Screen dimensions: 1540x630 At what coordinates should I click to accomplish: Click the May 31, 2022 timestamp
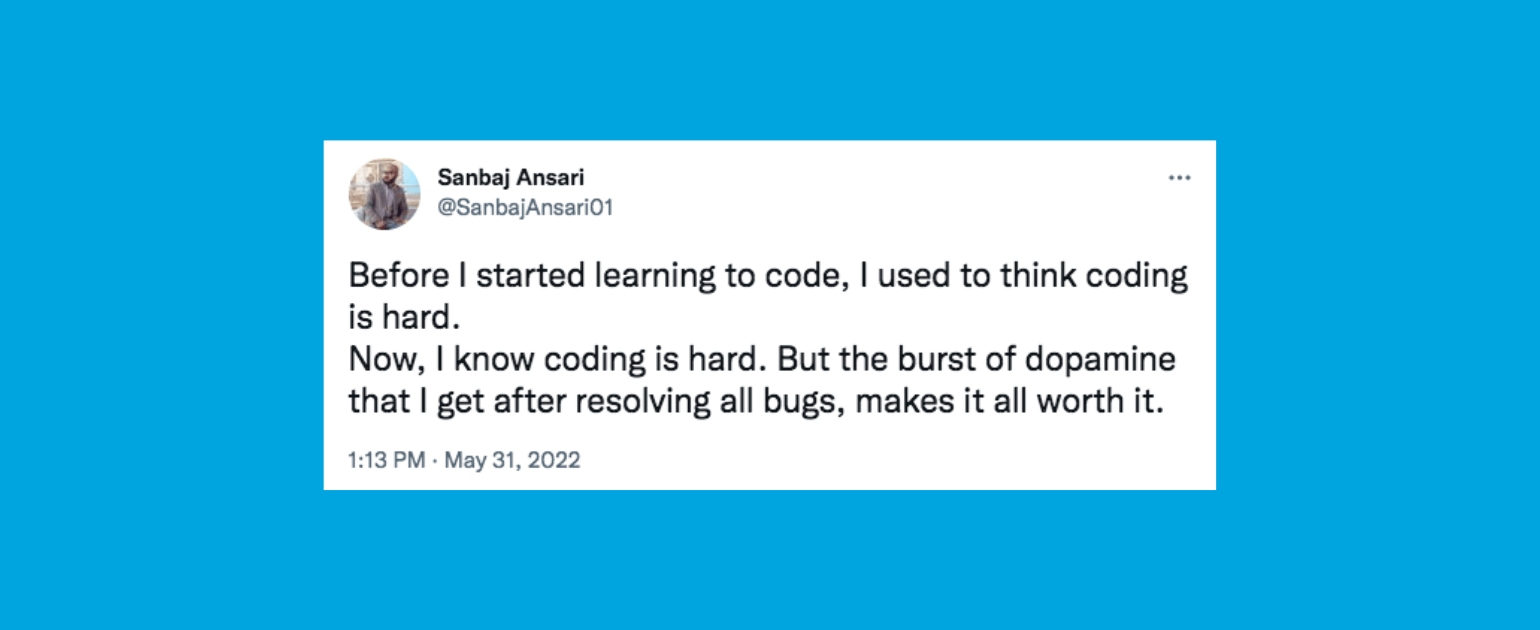point(512,460)
